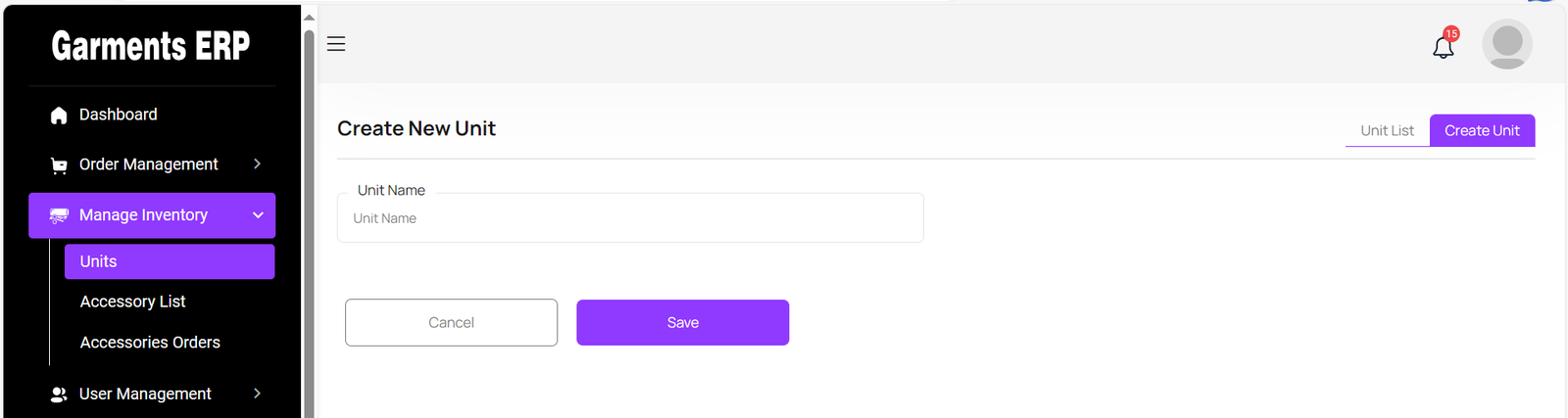Open Units in the sidebar

pyautogui.click(x=170, y=261)
